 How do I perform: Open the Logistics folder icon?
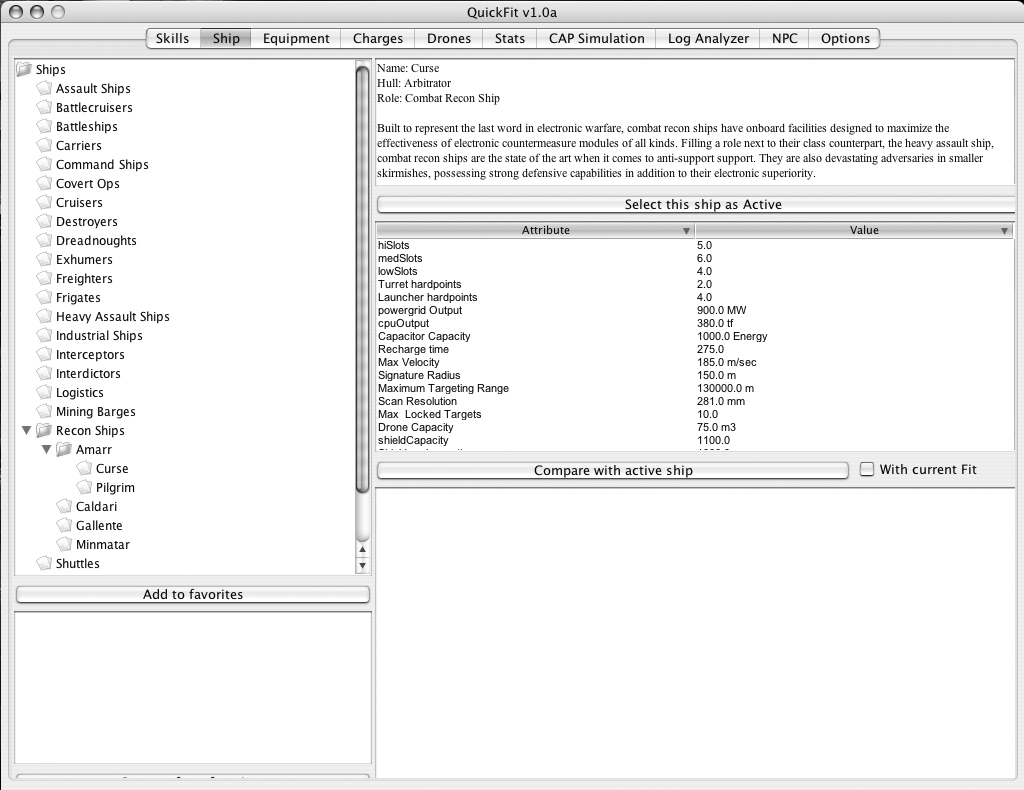pyautogui.click(x=44, y=392)
